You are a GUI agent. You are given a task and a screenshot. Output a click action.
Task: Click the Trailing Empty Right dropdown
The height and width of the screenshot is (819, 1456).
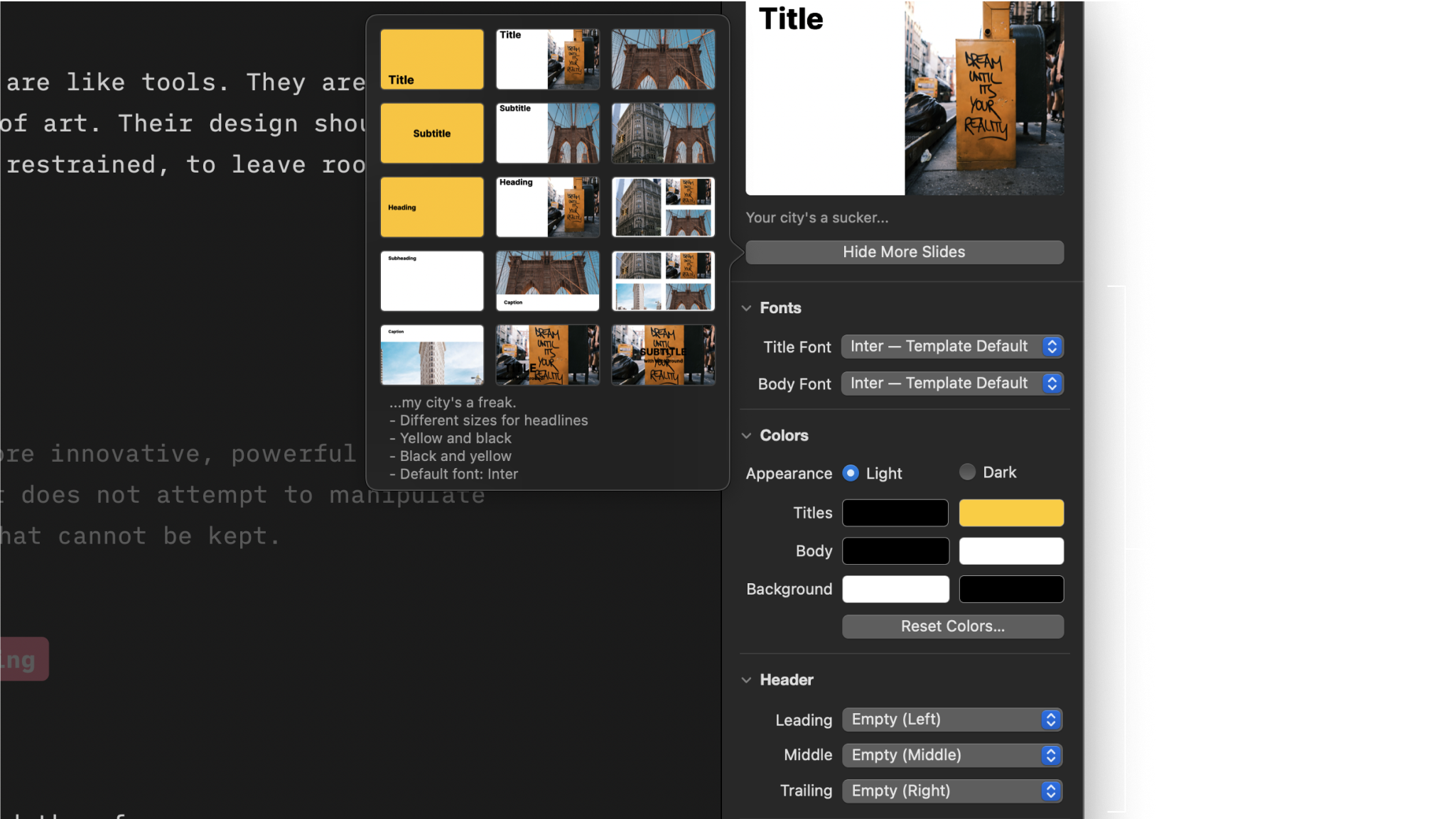[952, 791]
